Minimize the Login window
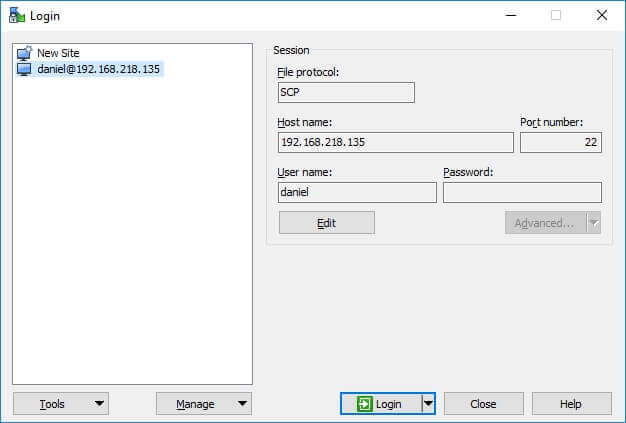Viewport: 626px width, 423px height. 511,16
